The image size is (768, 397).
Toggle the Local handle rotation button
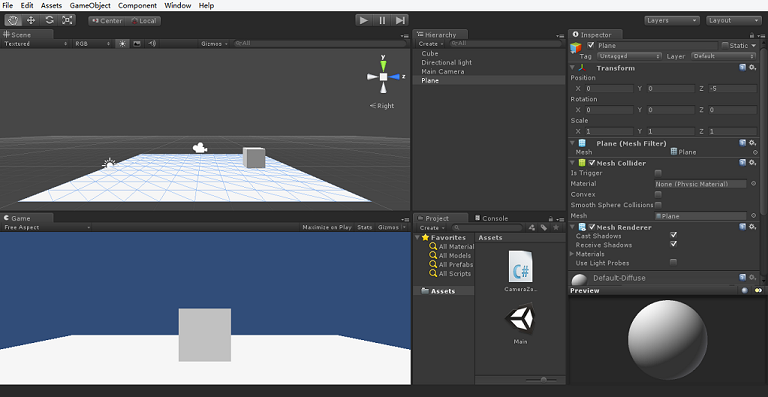pyautogui.click(x=143, y=21)
